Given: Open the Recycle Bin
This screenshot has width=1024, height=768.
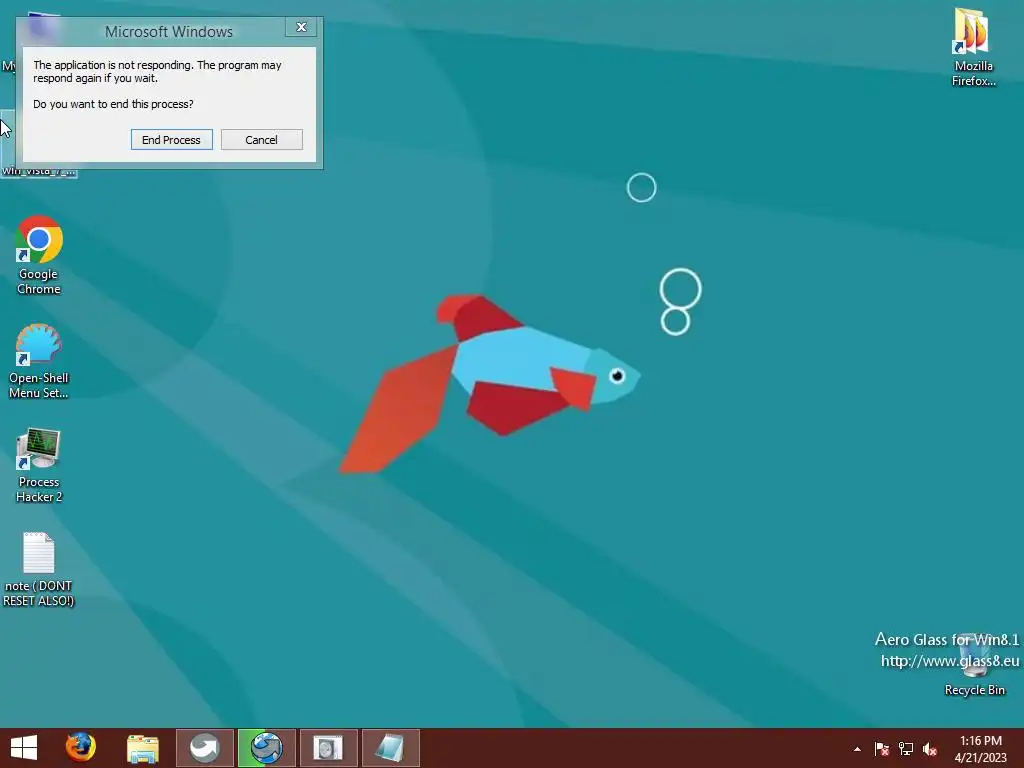Looking at the screenshot, I should [974, 665].
